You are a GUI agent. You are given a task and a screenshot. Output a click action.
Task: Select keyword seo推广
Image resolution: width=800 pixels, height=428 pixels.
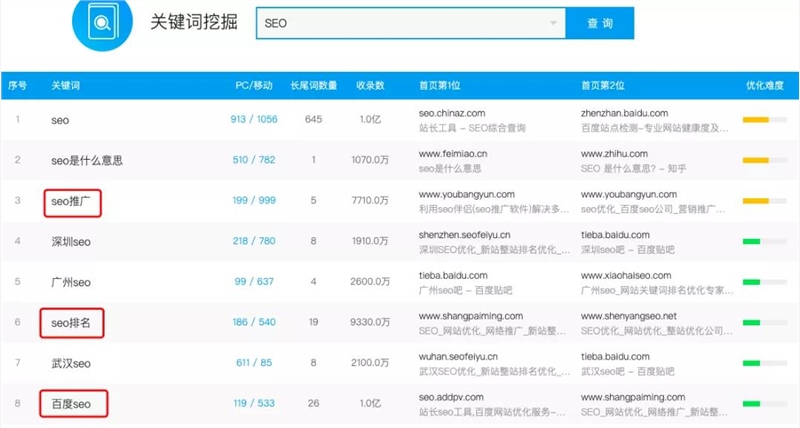[x=70, y=202]
